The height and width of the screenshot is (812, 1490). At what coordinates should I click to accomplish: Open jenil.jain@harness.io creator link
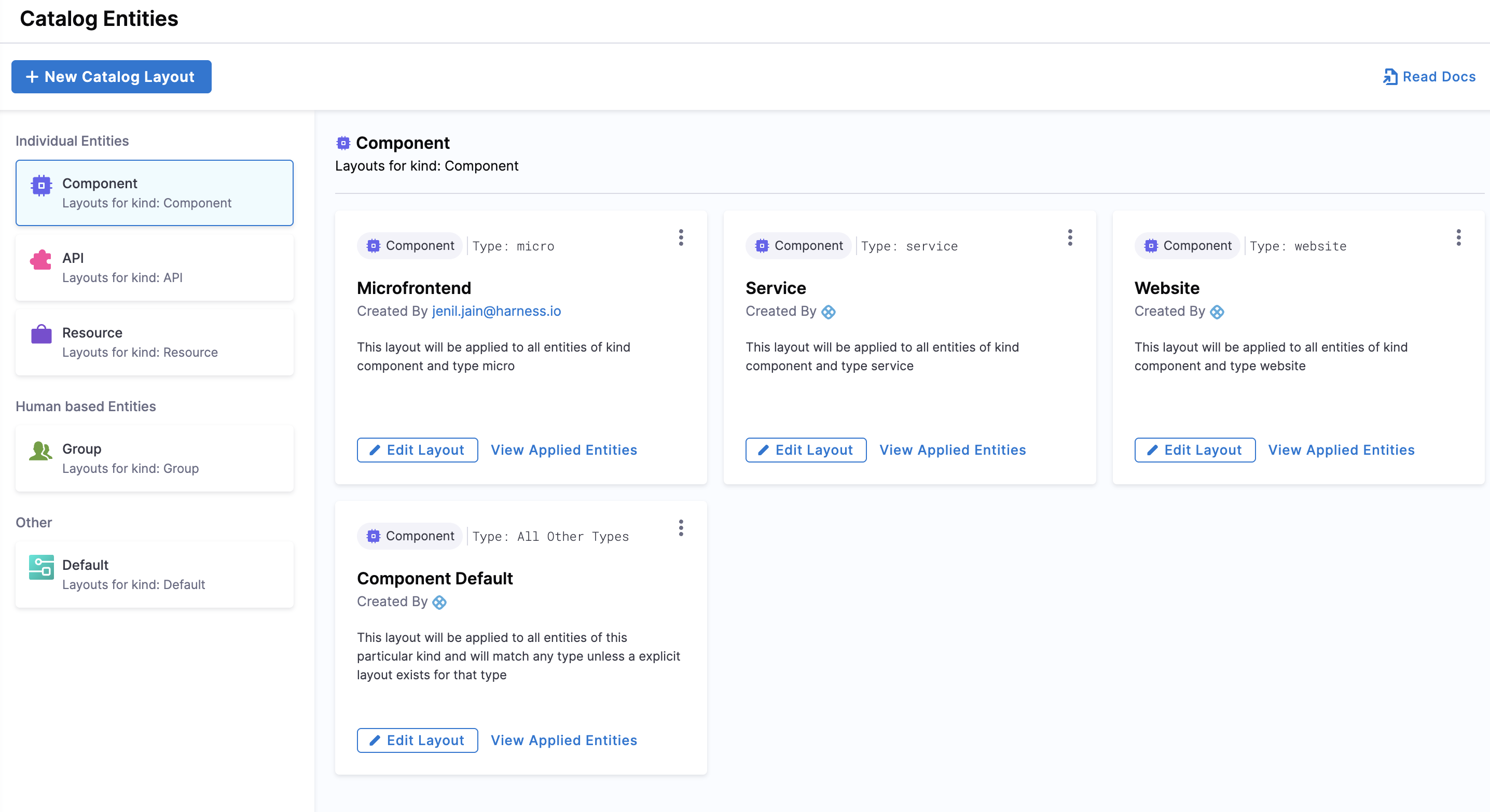[496, 311]
